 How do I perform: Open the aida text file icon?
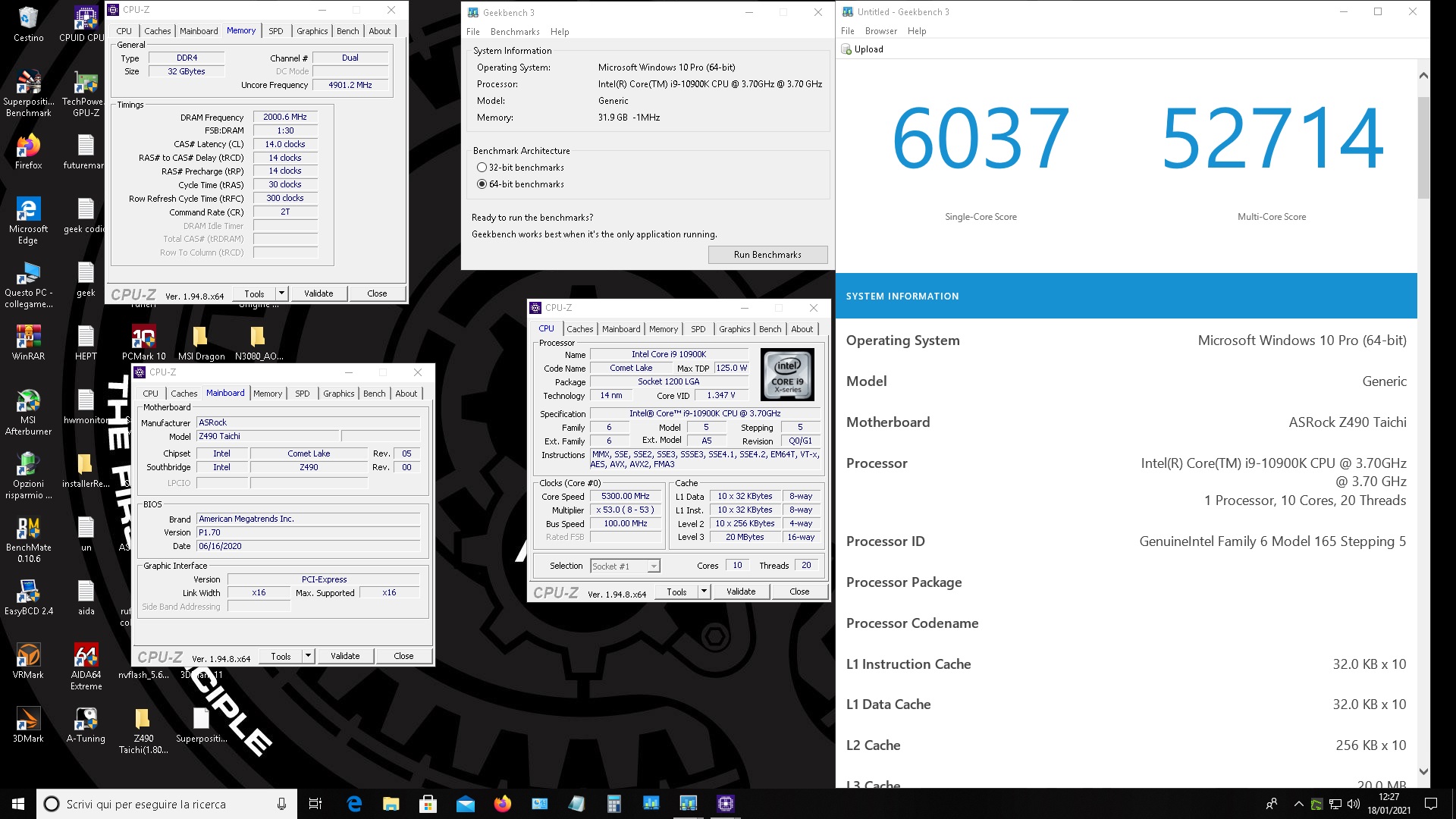point(86,597)
